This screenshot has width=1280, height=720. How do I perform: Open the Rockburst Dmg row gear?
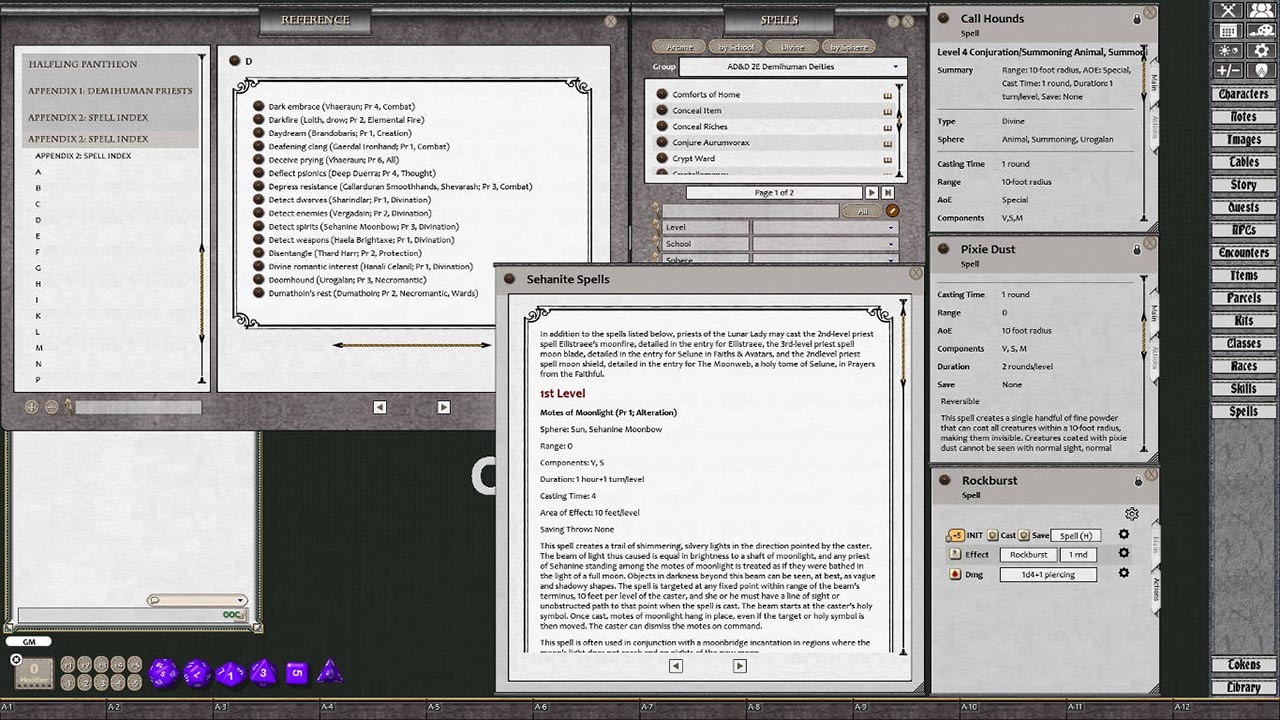(1124, 574)
